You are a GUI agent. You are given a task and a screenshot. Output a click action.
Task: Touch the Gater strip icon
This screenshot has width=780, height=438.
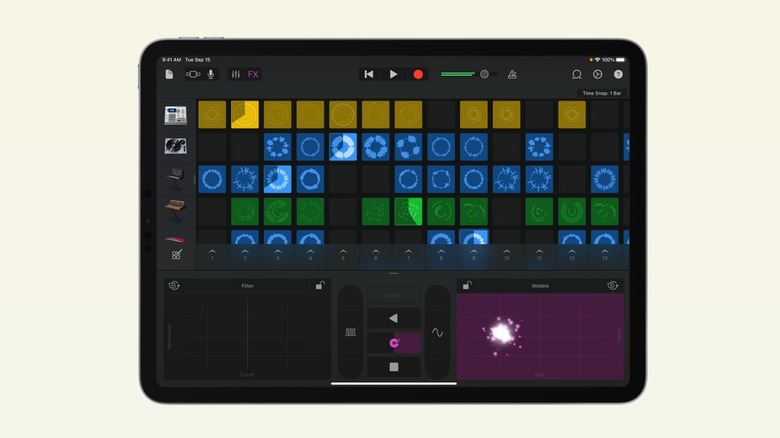coord(350,332)
